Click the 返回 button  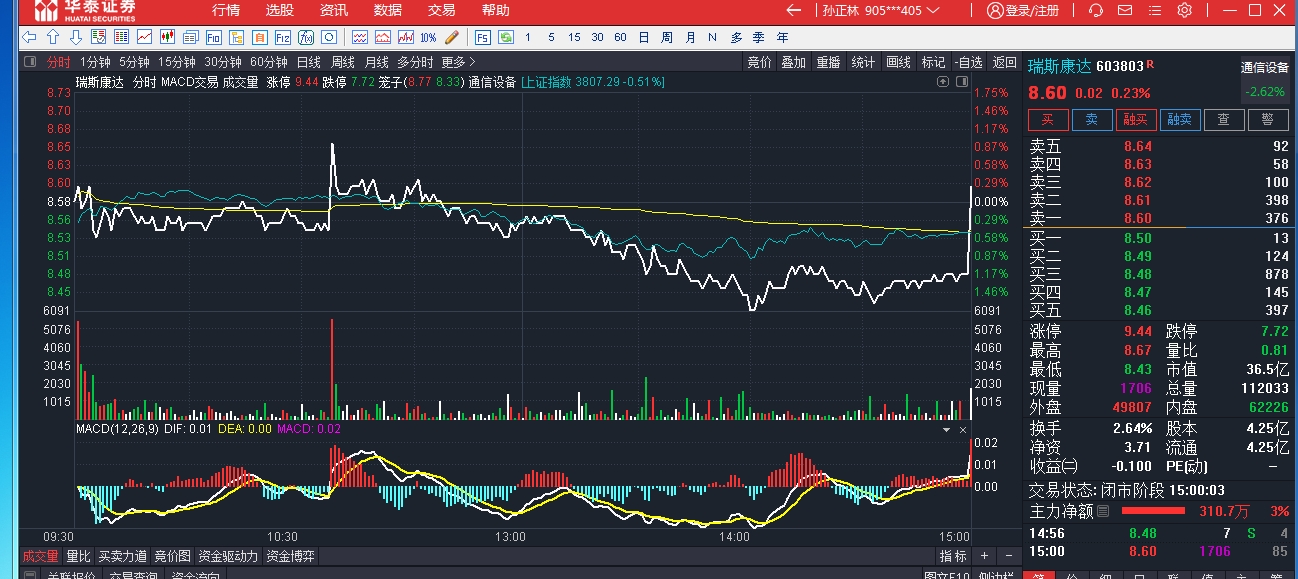pos(1004,62)
